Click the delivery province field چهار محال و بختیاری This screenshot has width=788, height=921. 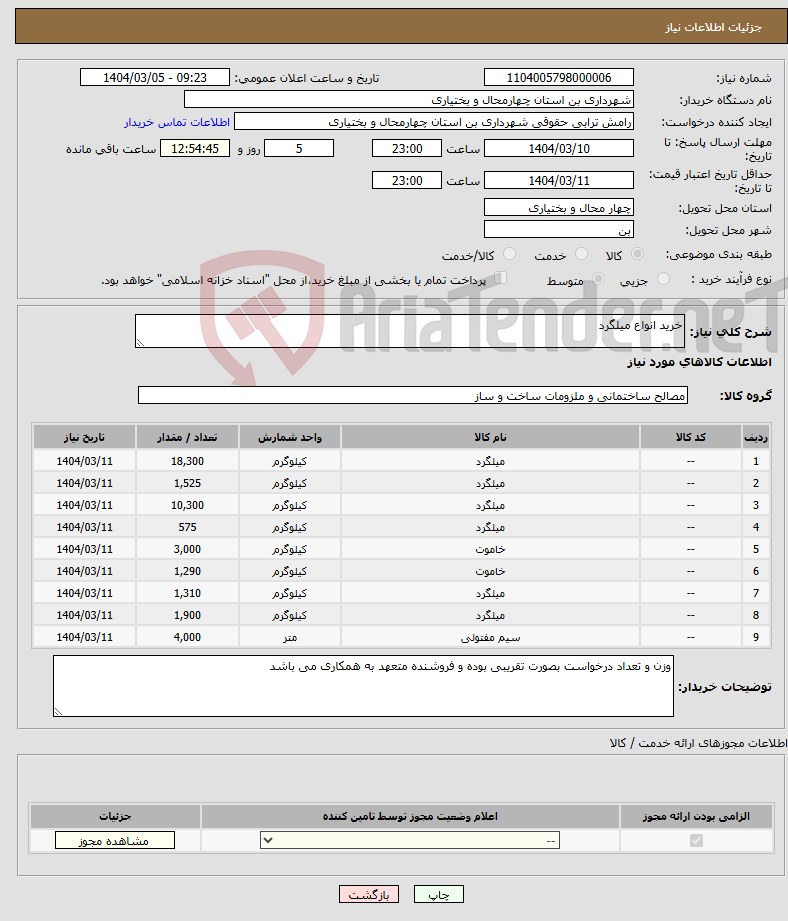coord(558,207)
